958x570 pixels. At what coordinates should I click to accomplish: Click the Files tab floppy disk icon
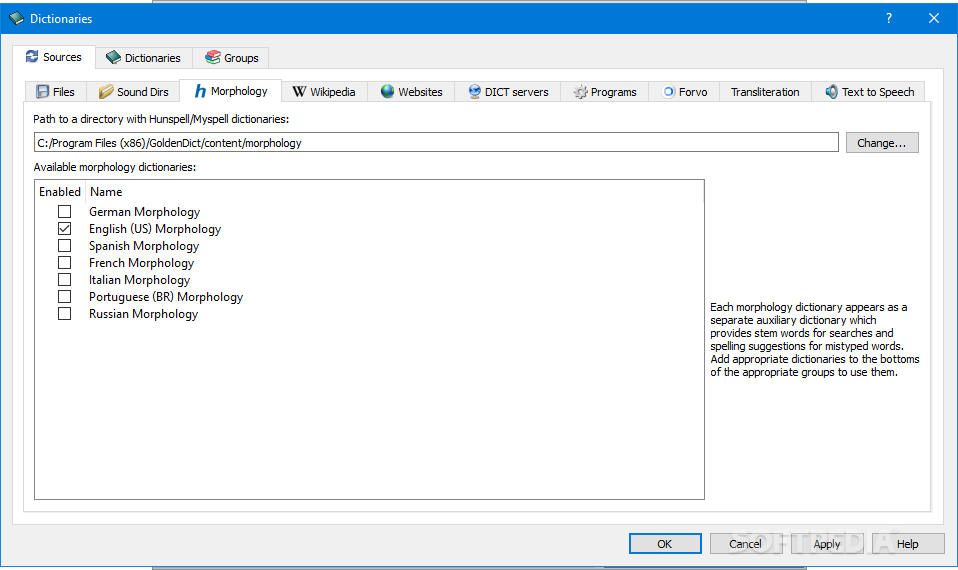click(42, 92)
